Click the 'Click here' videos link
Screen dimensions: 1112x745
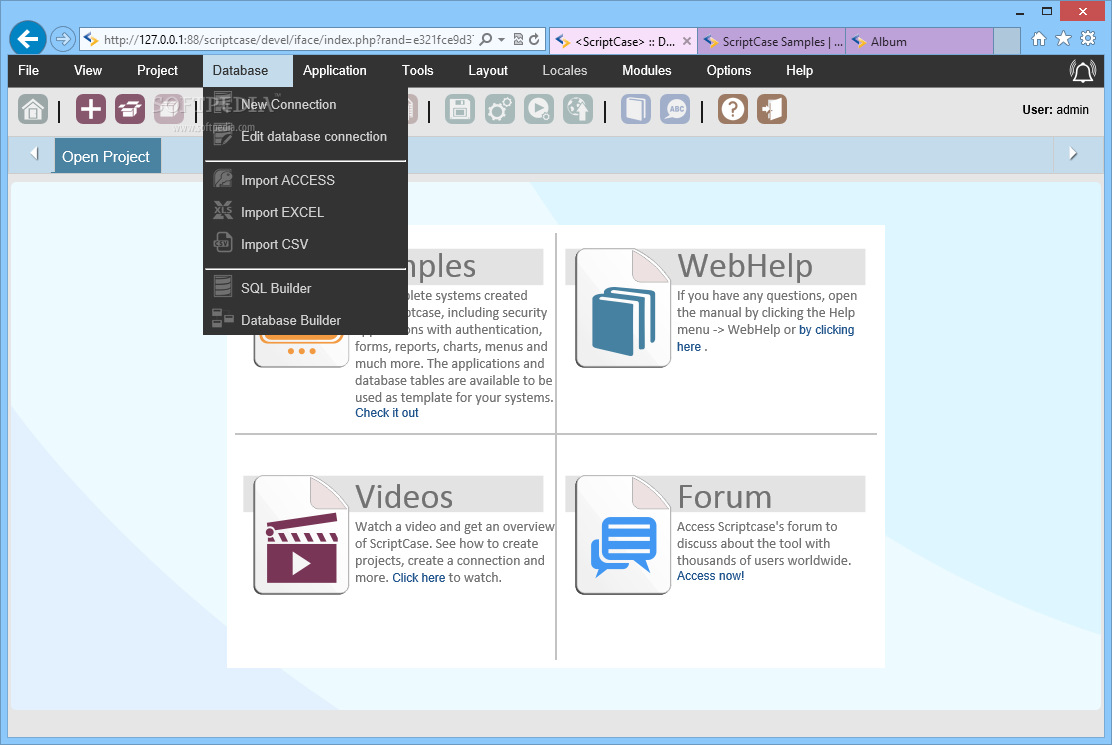(418, 578)
